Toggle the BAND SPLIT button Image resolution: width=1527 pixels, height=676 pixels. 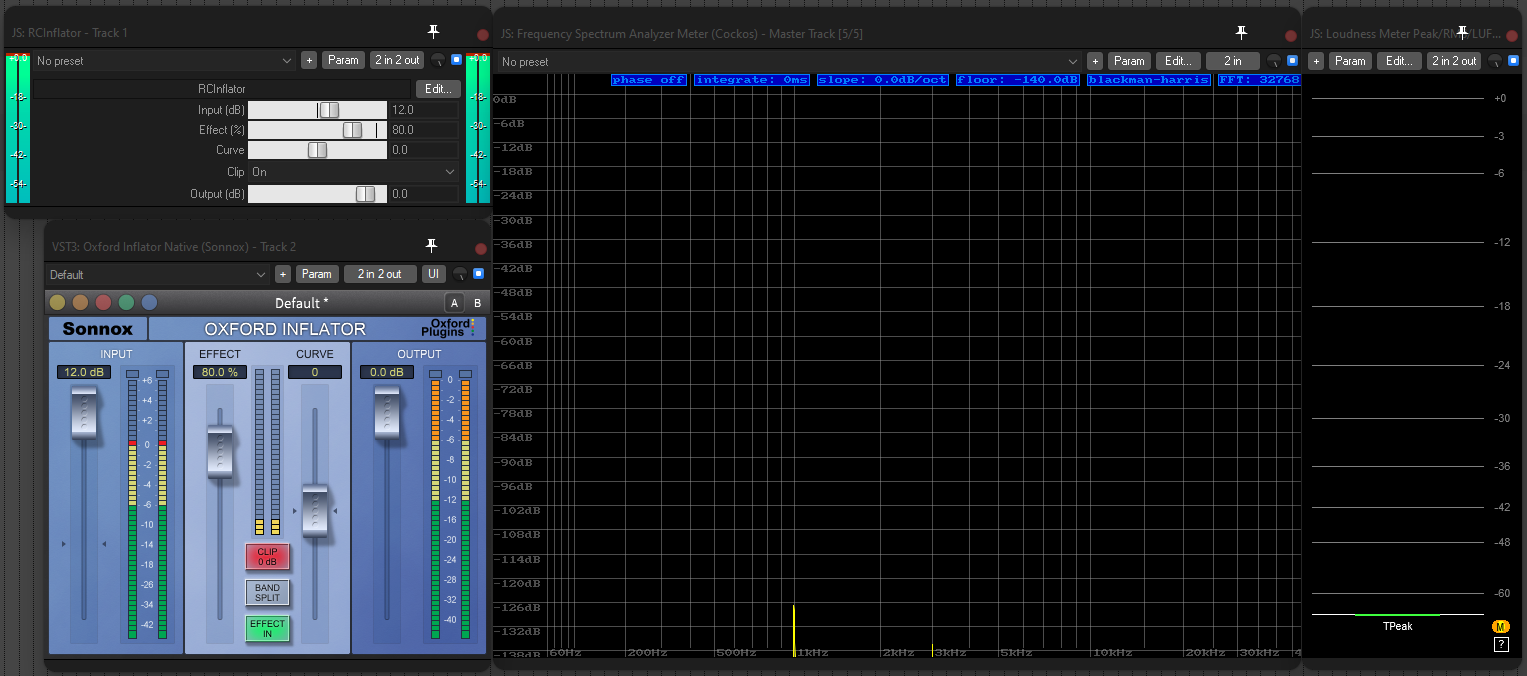coord(267,592)
